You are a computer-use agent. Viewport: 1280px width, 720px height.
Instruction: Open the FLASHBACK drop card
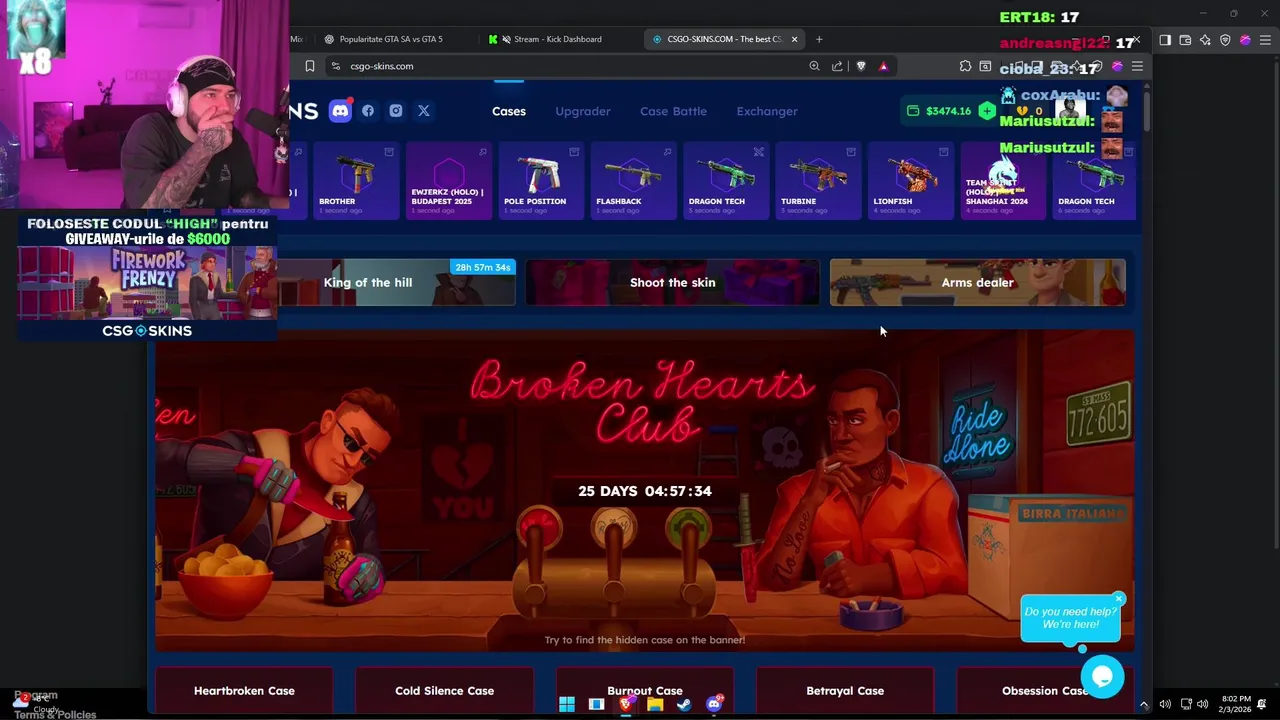click(x=633, y=181)
